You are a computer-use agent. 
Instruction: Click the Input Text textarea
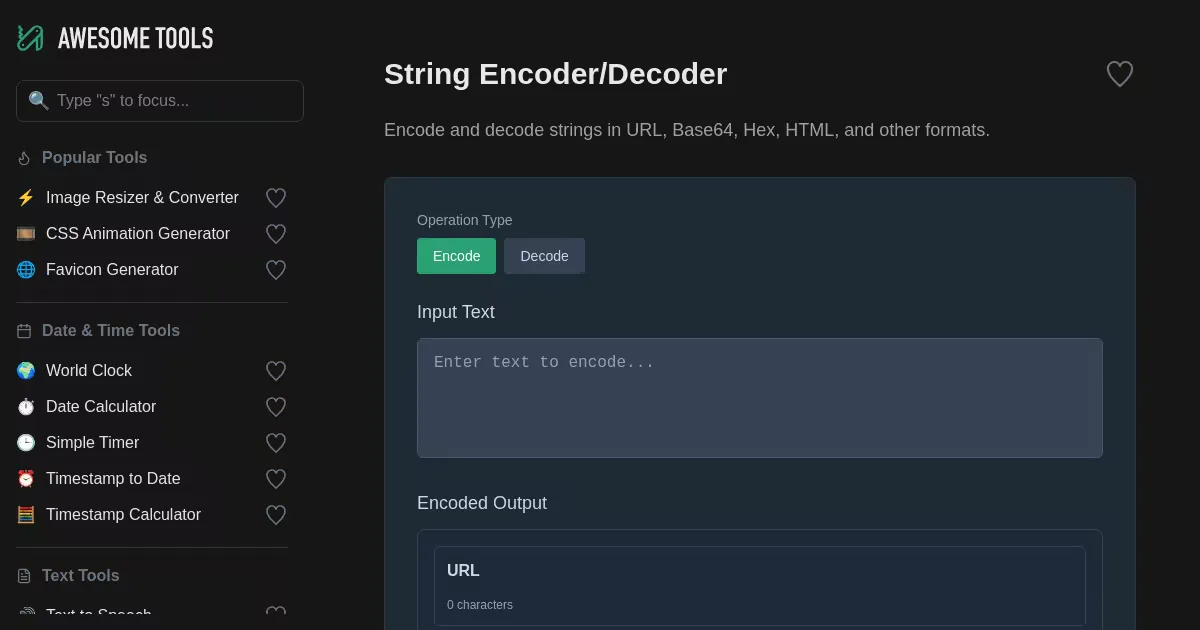coord(759,398)
